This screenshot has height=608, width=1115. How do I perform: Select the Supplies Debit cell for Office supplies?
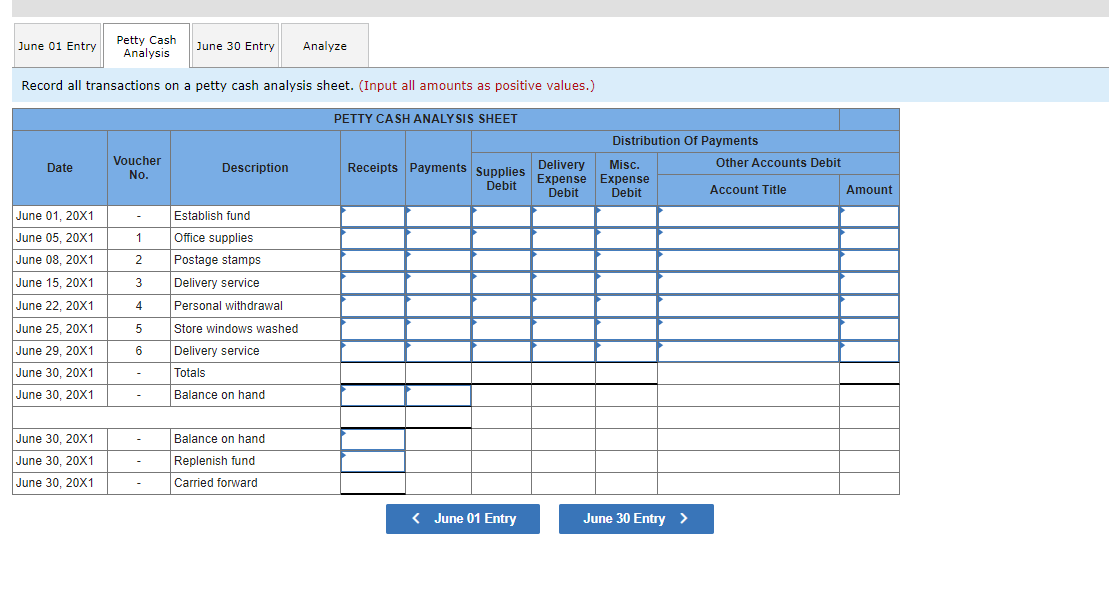[500, 238]
